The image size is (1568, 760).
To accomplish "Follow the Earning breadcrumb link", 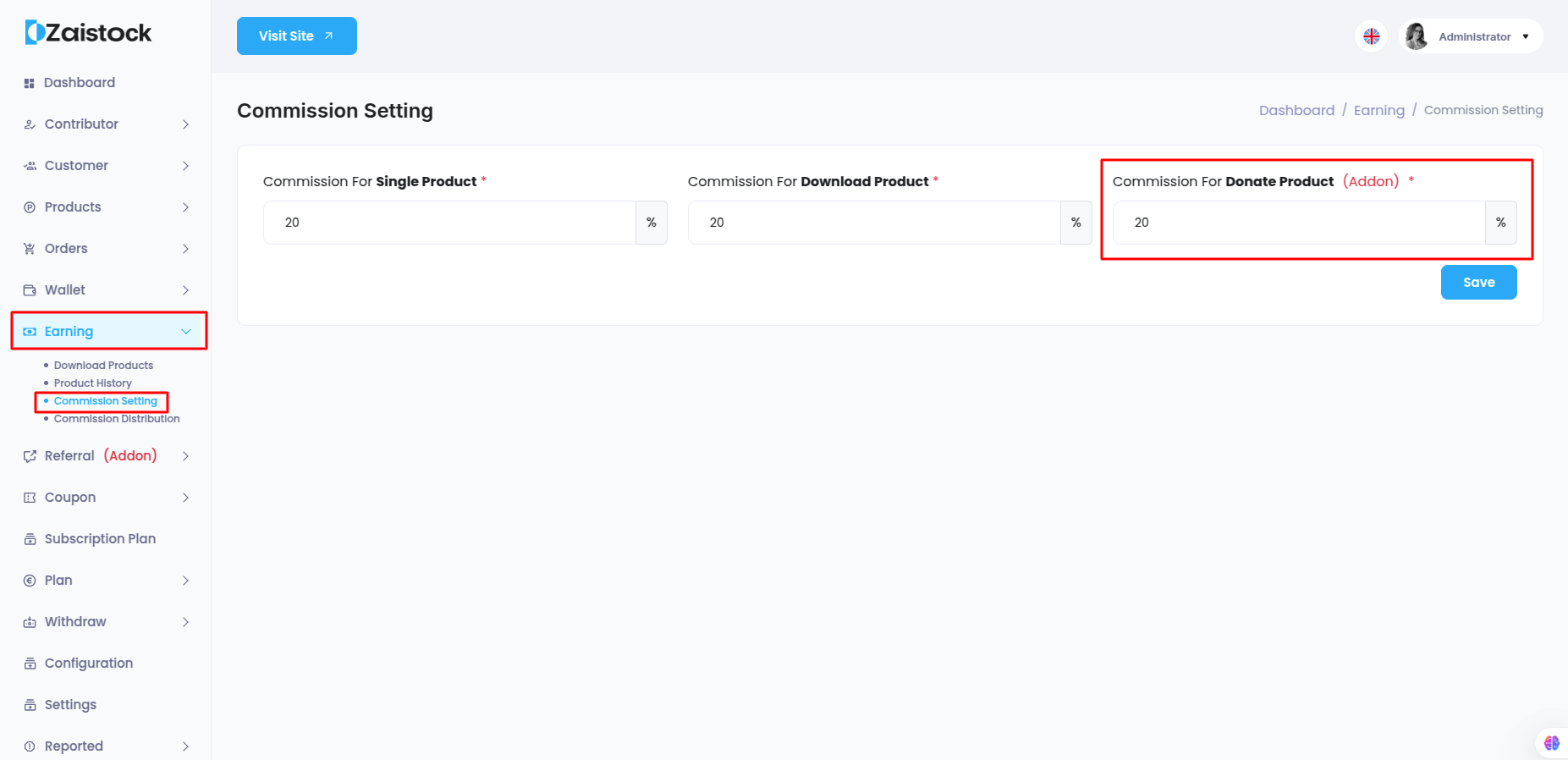I will [x=1378, y=110].
